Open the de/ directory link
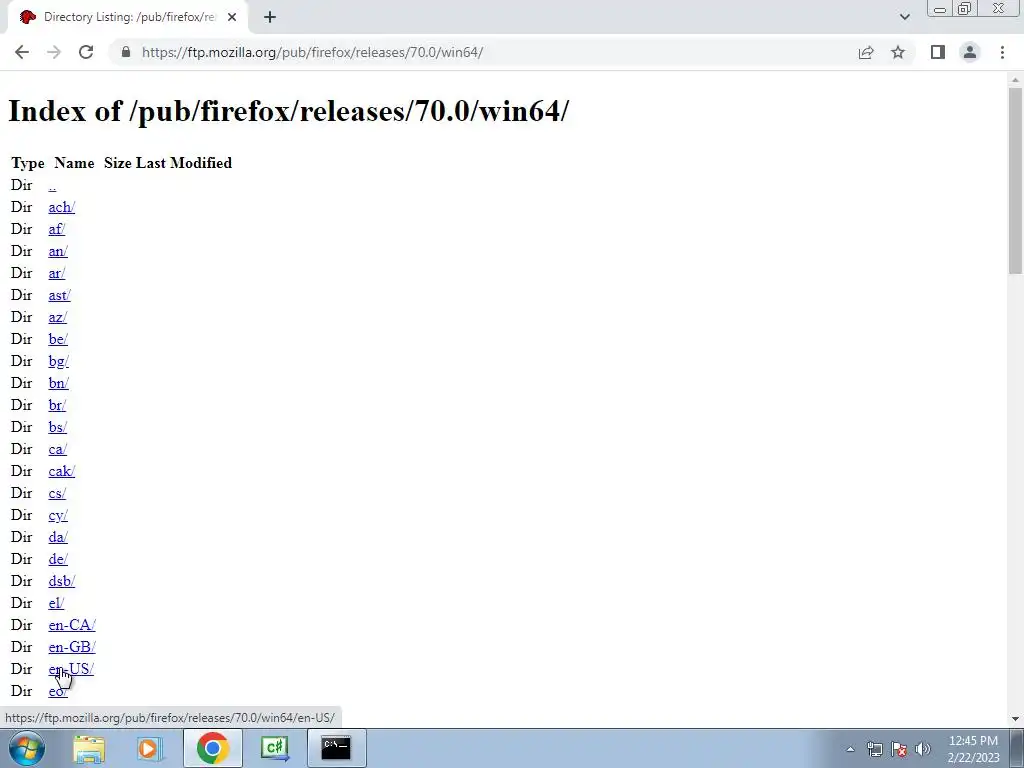 click(58, 559)
